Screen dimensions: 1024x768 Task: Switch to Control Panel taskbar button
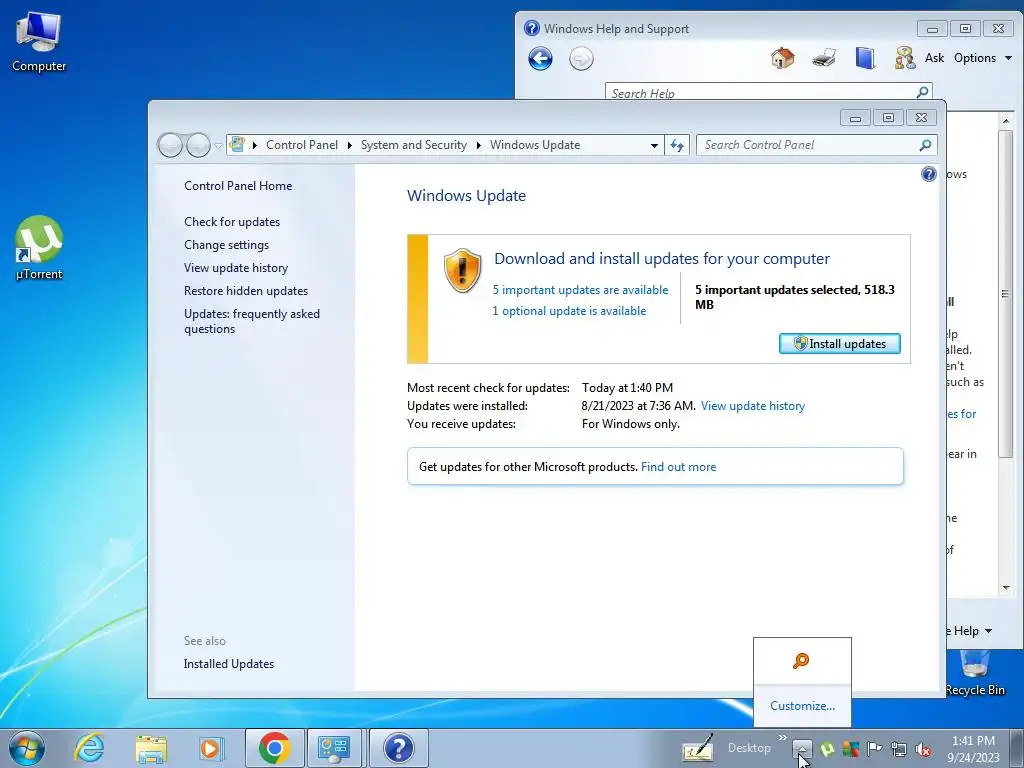[x=334, y=748]
